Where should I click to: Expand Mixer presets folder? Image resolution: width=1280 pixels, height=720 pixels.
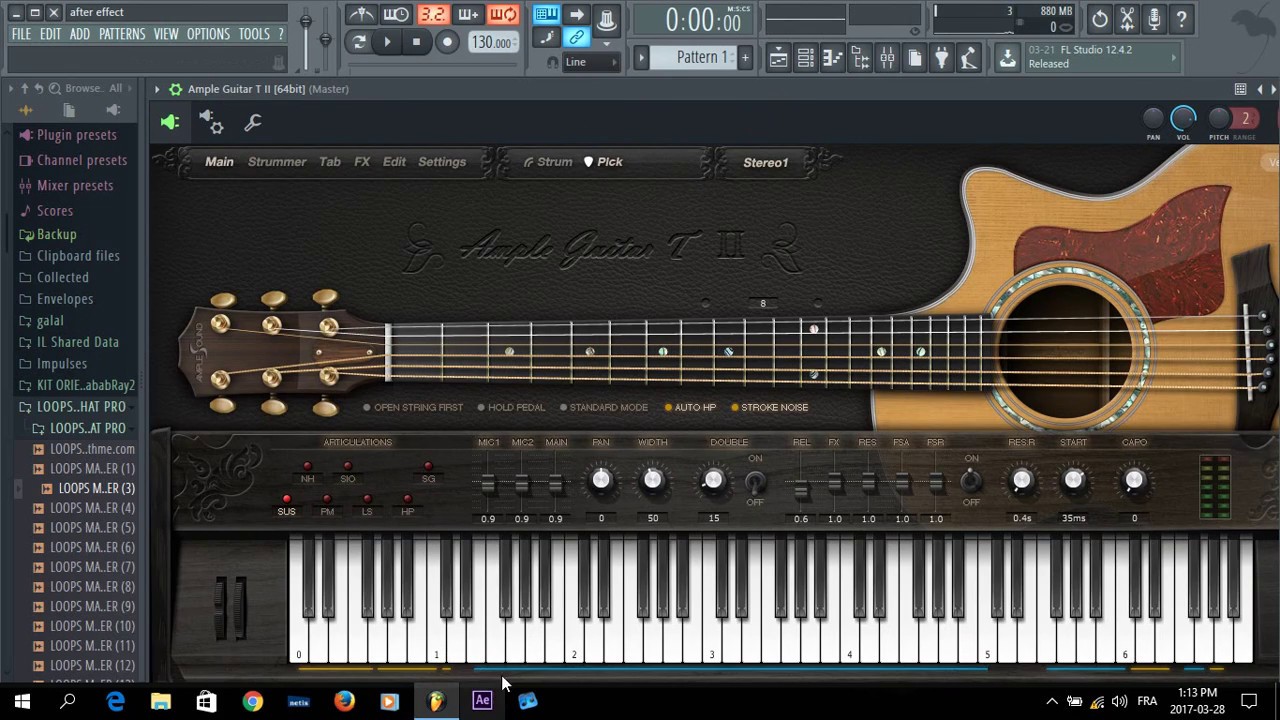(75, 185)
